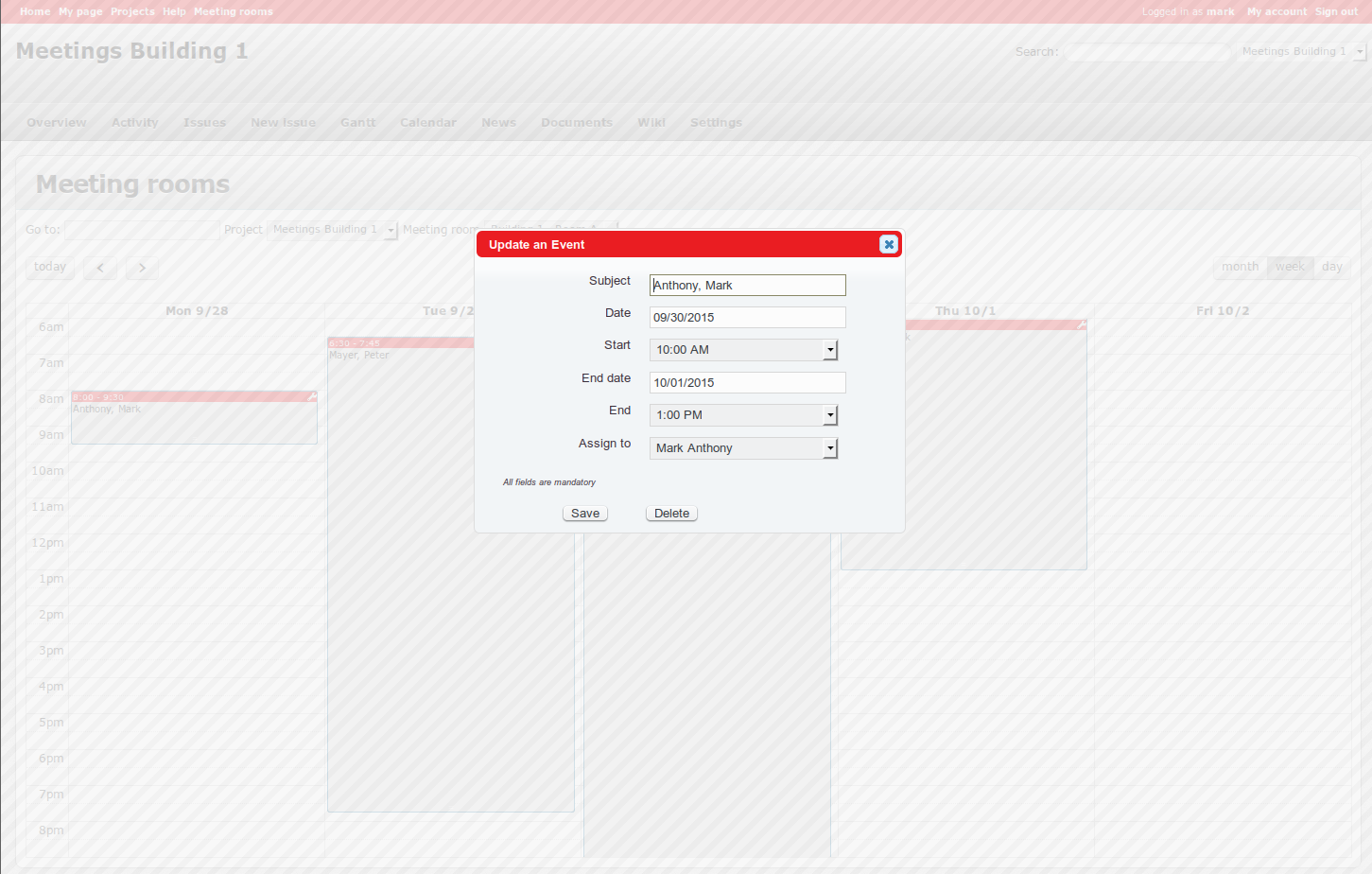The image size is (1372, 874).
Task: Click the Fri 10/2 column header
Action: pos(1223,311)
